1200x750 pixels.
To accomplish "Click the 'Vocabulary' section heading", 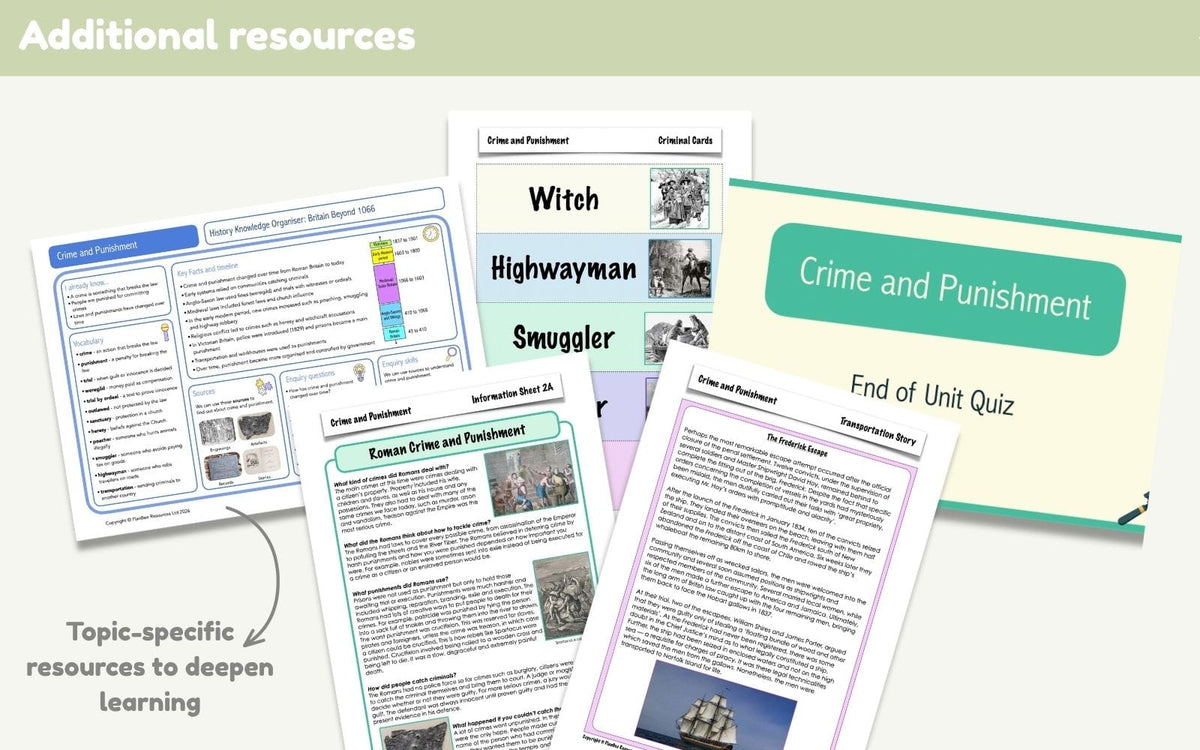I will point(88,342).
